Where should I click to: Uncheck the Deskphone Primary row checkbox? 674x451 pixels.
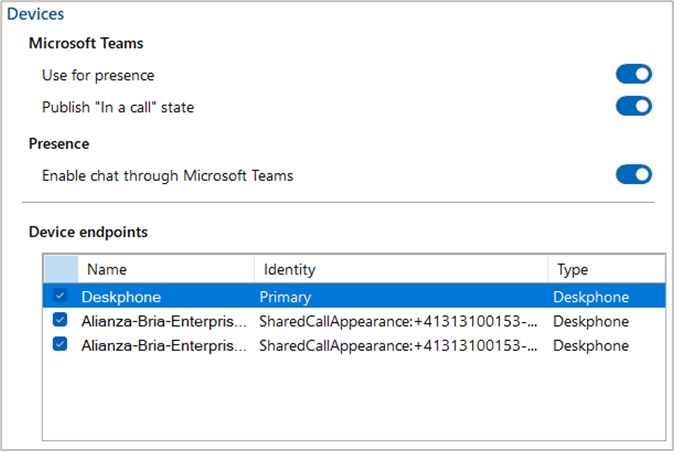(60, 296)
